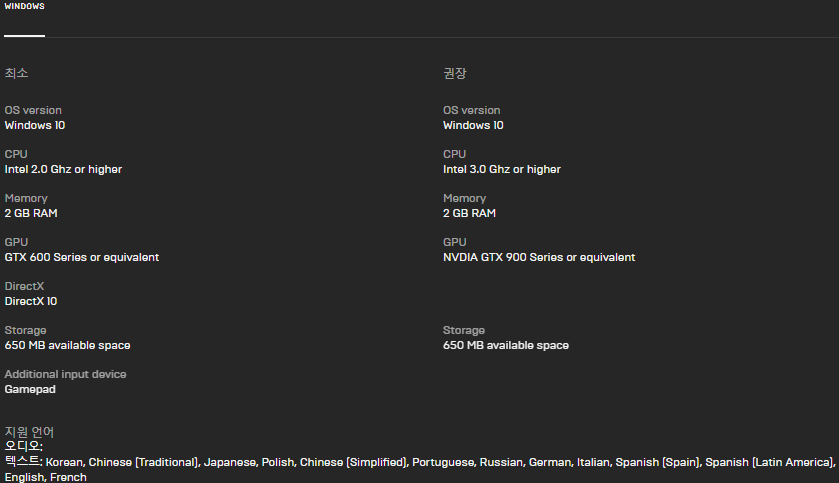839x483 pixels.
Task: Click 'Additional input device' label
Action: coord(65,374)
